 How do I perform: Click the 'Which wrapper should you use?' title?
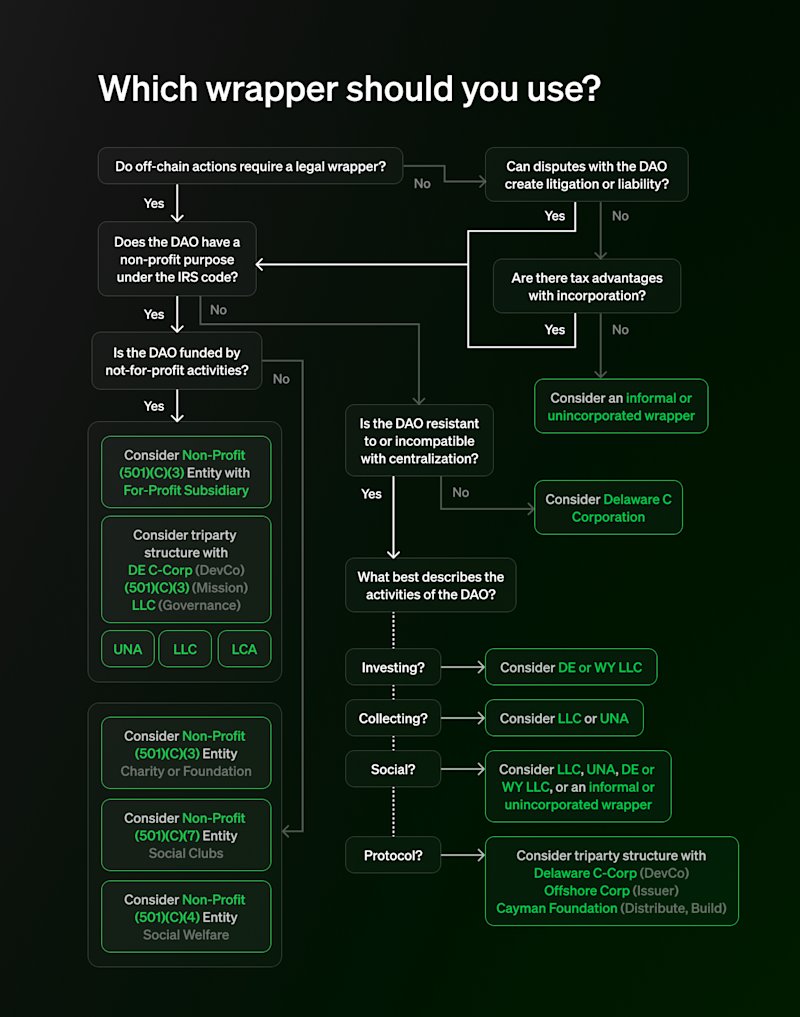pyautogui.click(x=350, y=89)
